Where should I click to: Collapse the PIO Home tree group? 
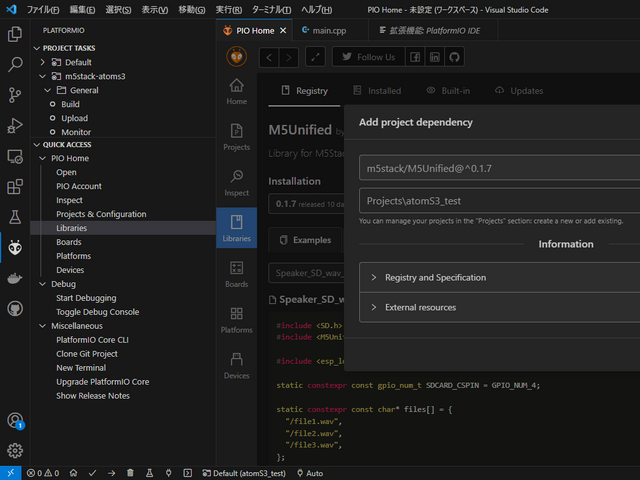coord(42,158)
